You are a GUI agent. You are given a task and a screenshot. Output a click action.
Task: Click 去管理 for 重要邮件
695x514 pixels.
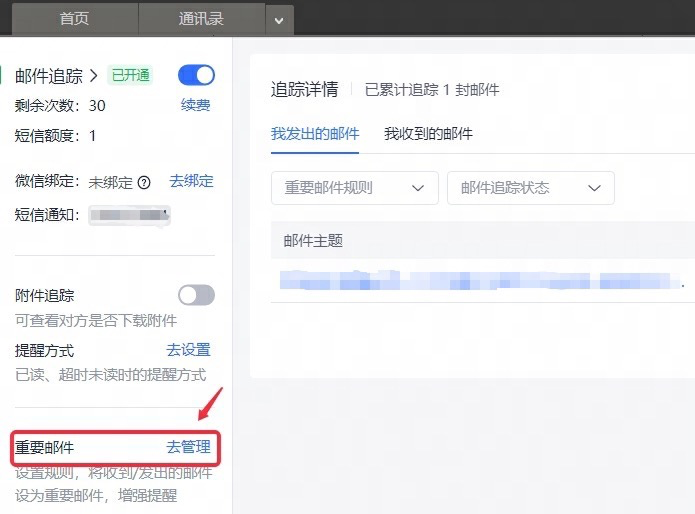188,447
